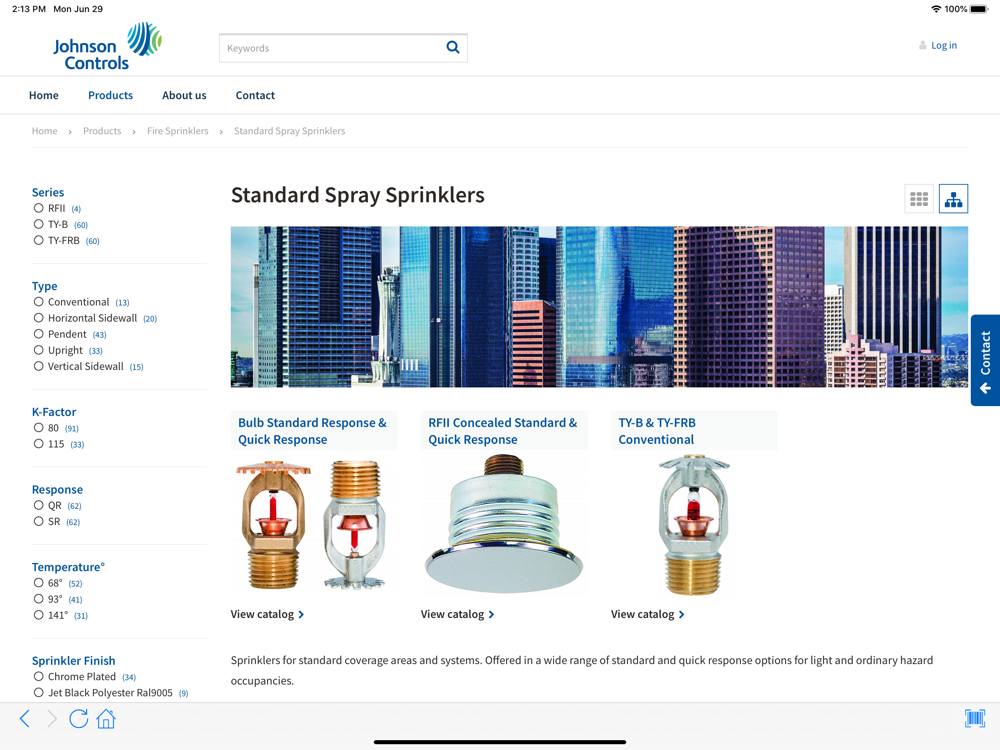Go to Products breadcrumb
Screen dimensions: 1000x750
[102, 131]
